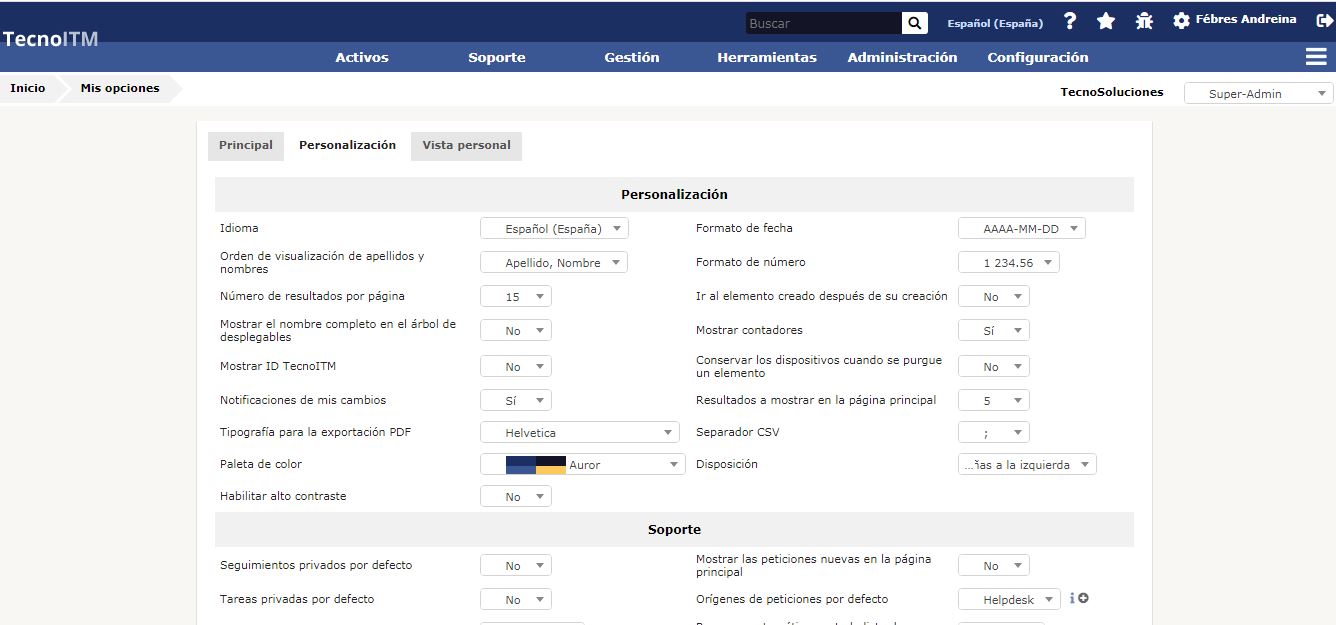The width and height of the screenshot is (1336, 625).
Task: Open the hamburger menu icon
Action: point(1316,57)
